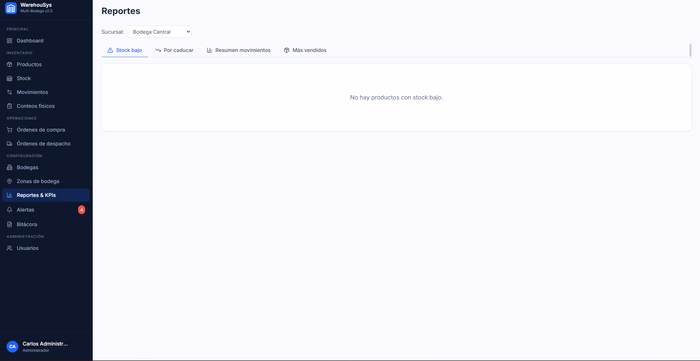Screen dimensions: 700x361
Task: Click the CA user avatar
Action: pos(12,346)
